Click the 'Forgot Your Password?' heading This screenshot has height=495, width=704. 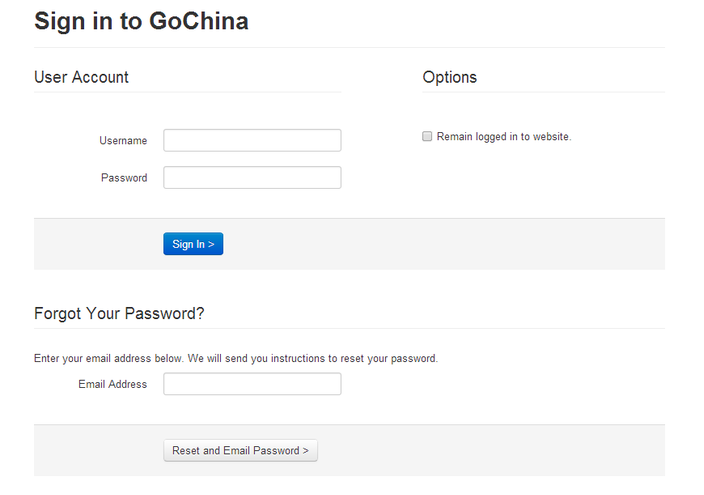[x=119, y=313]
